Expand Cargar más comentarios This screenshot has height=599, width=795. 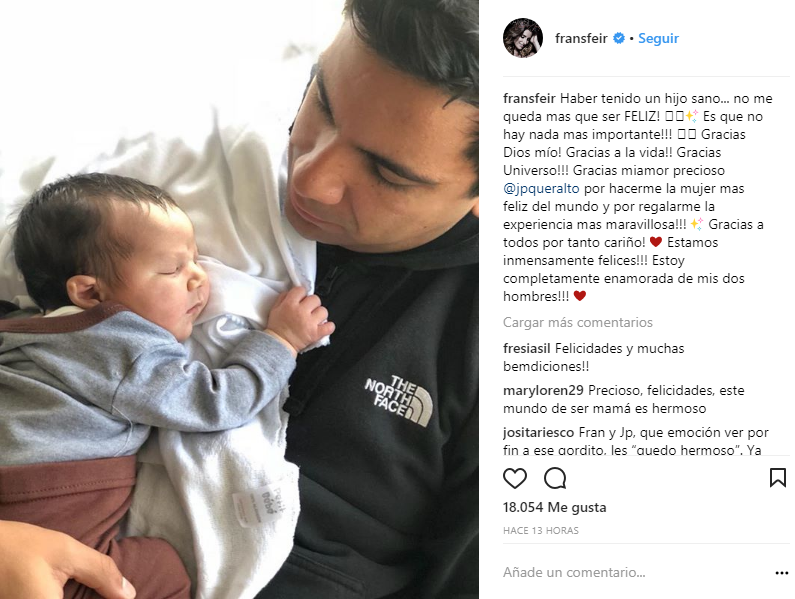click(577, 323)
